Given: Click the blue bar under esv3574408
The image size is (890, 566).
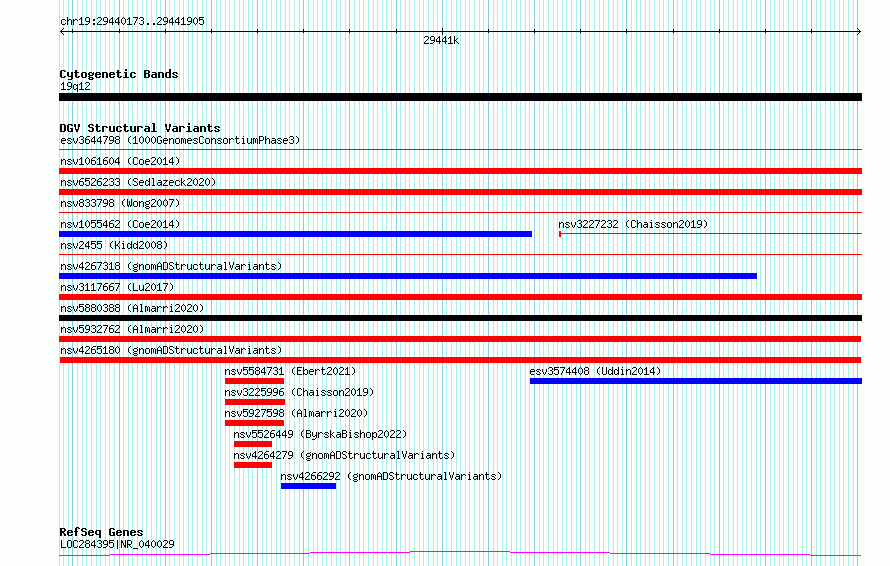Looking at the screenshot, I should 696,381.
